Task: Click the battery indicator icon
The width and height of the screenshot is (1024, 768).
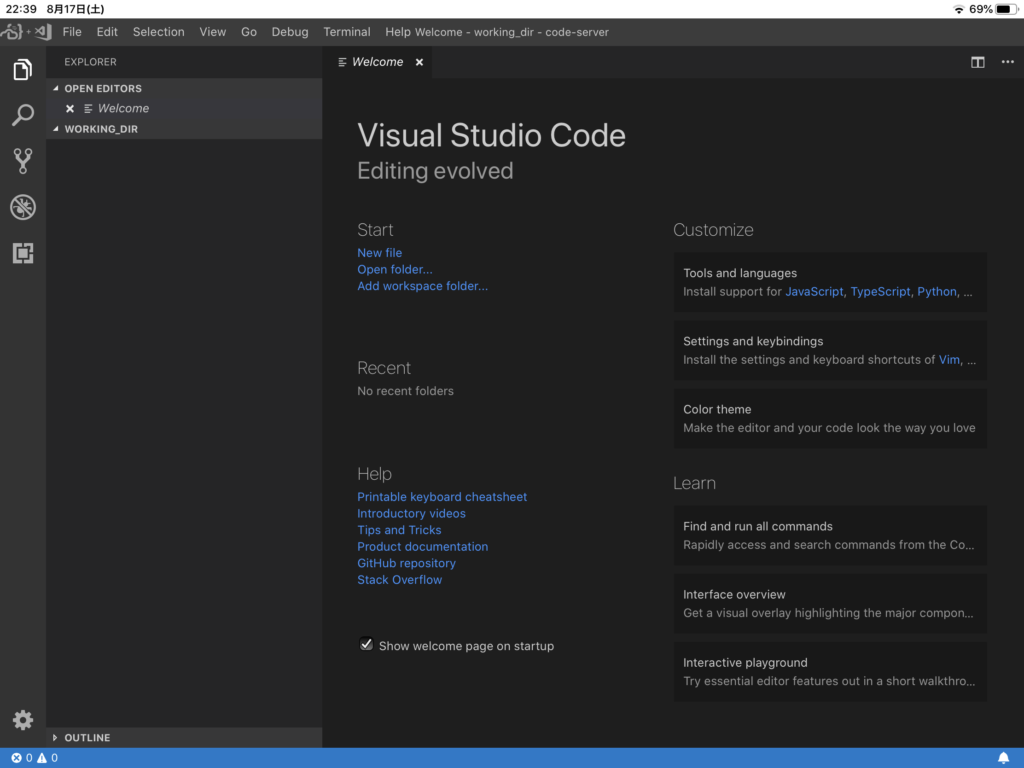Action: coord(1006,9)
